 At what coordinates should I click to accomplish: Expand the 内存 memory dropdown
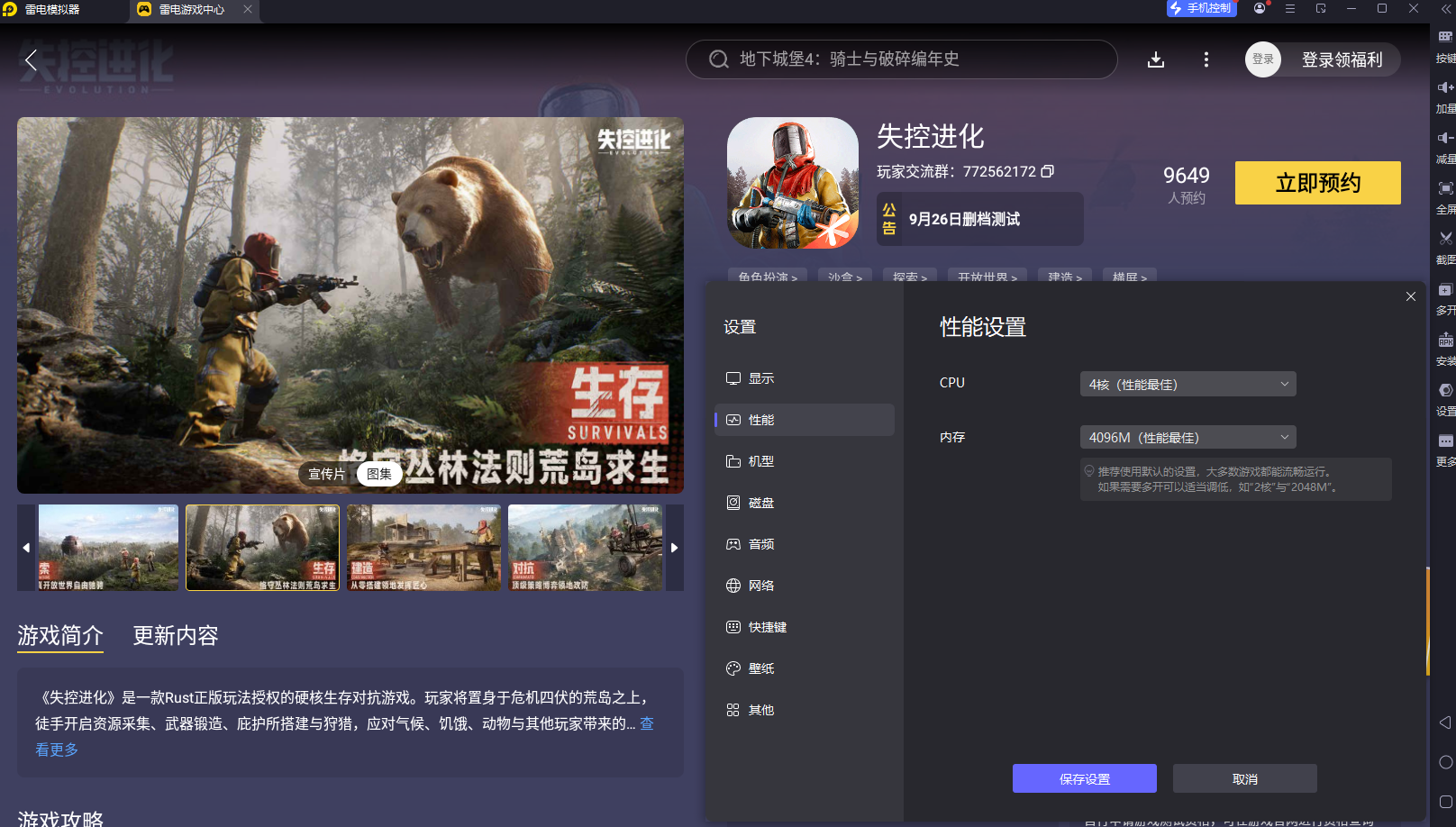click(x=1188, y=437)
